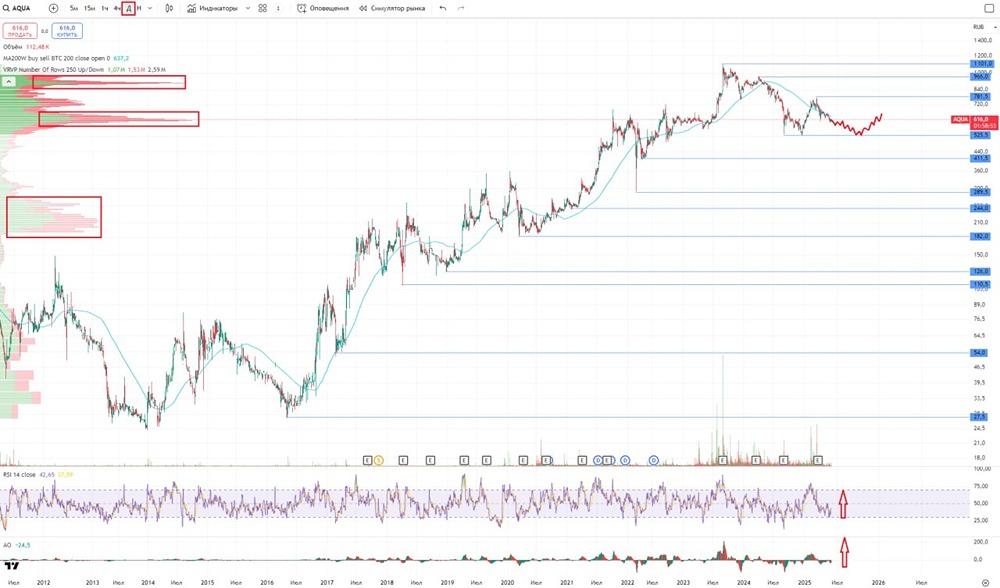Click the 1400,0 price scale value
This screenshot has height=588, width=1000.
pyautogui.click(x=983, y=40)
